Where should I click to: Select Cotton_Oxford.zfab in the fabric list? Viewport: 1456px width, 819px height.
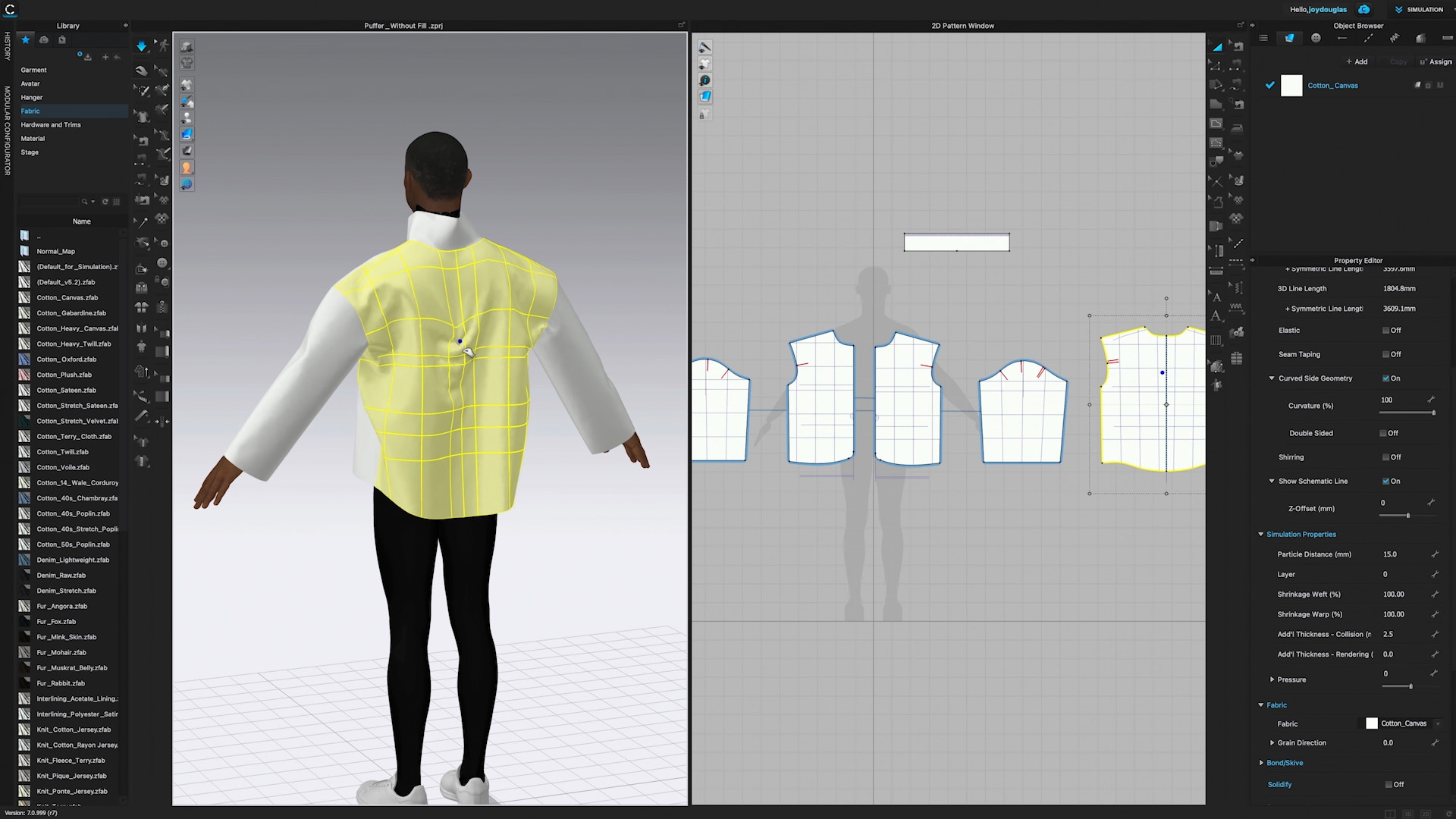68,359
